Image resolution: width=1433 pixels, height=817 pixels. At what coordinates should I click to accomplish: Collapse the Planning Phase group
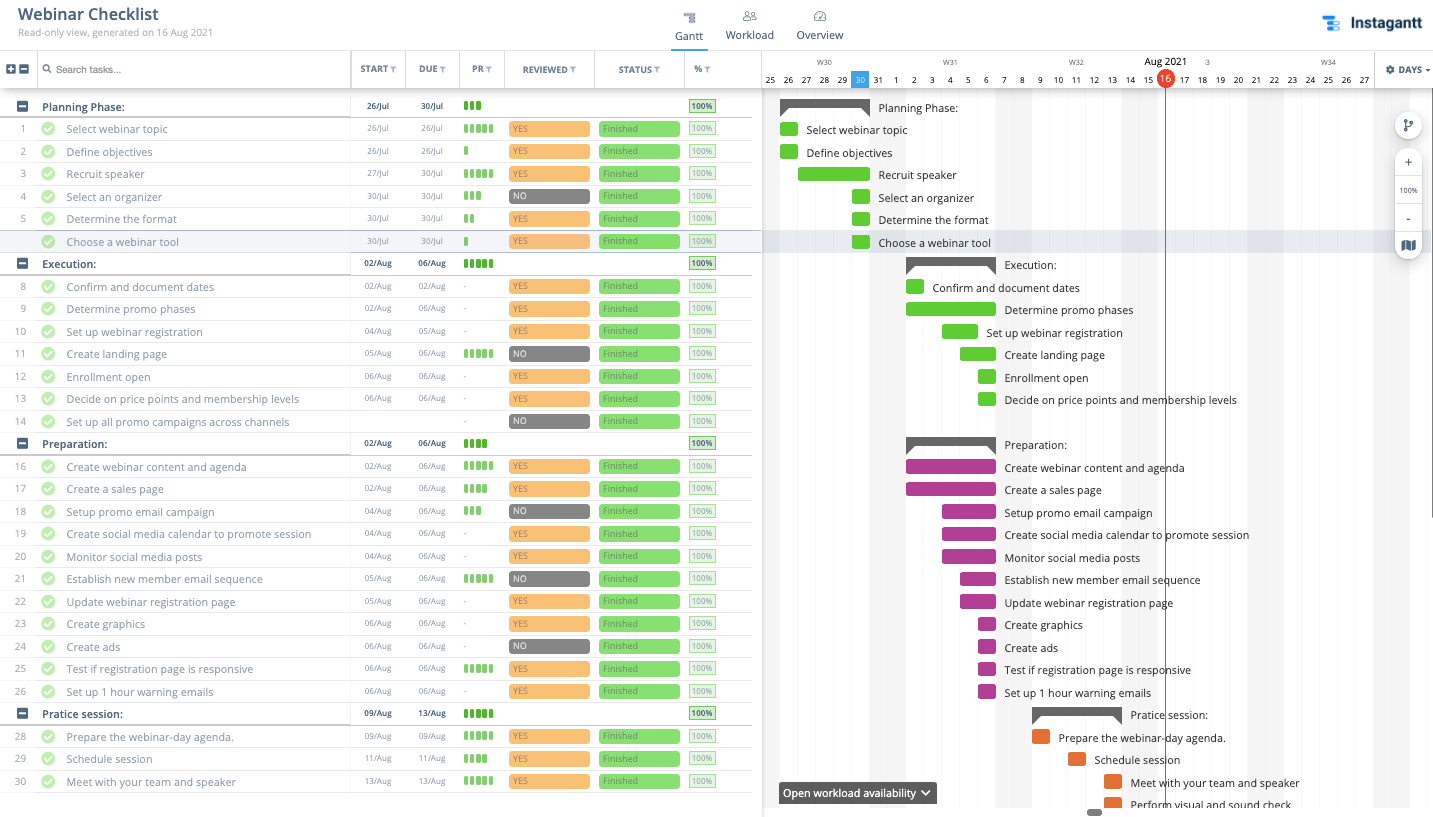coord(22,107)
